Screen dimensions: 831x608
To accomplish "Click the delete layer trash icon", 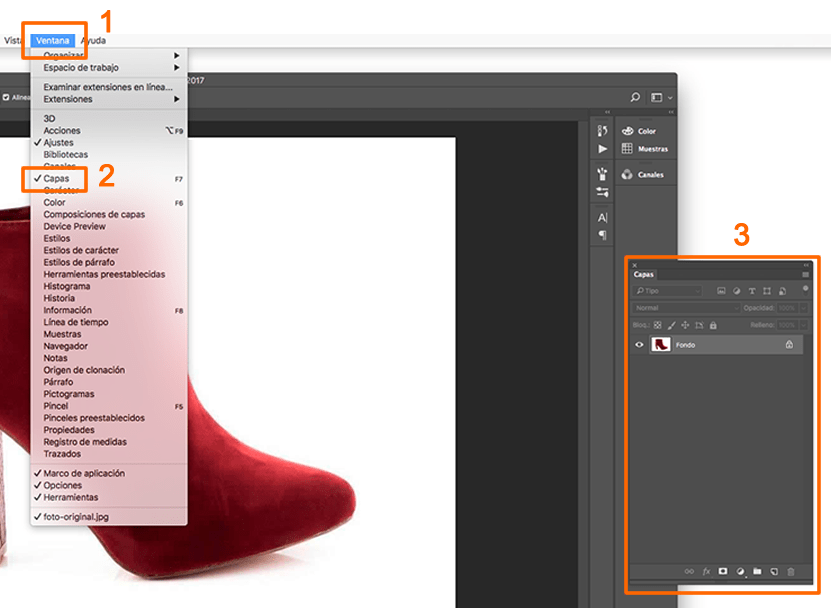I will [791, 571].
